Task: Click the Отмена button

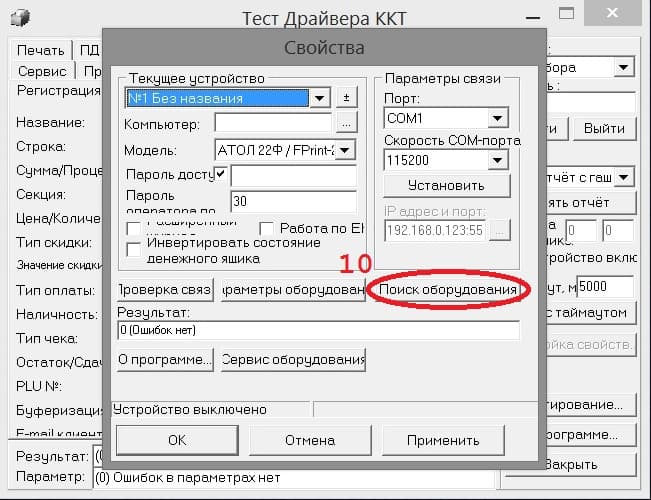Action: pos(310,440)
